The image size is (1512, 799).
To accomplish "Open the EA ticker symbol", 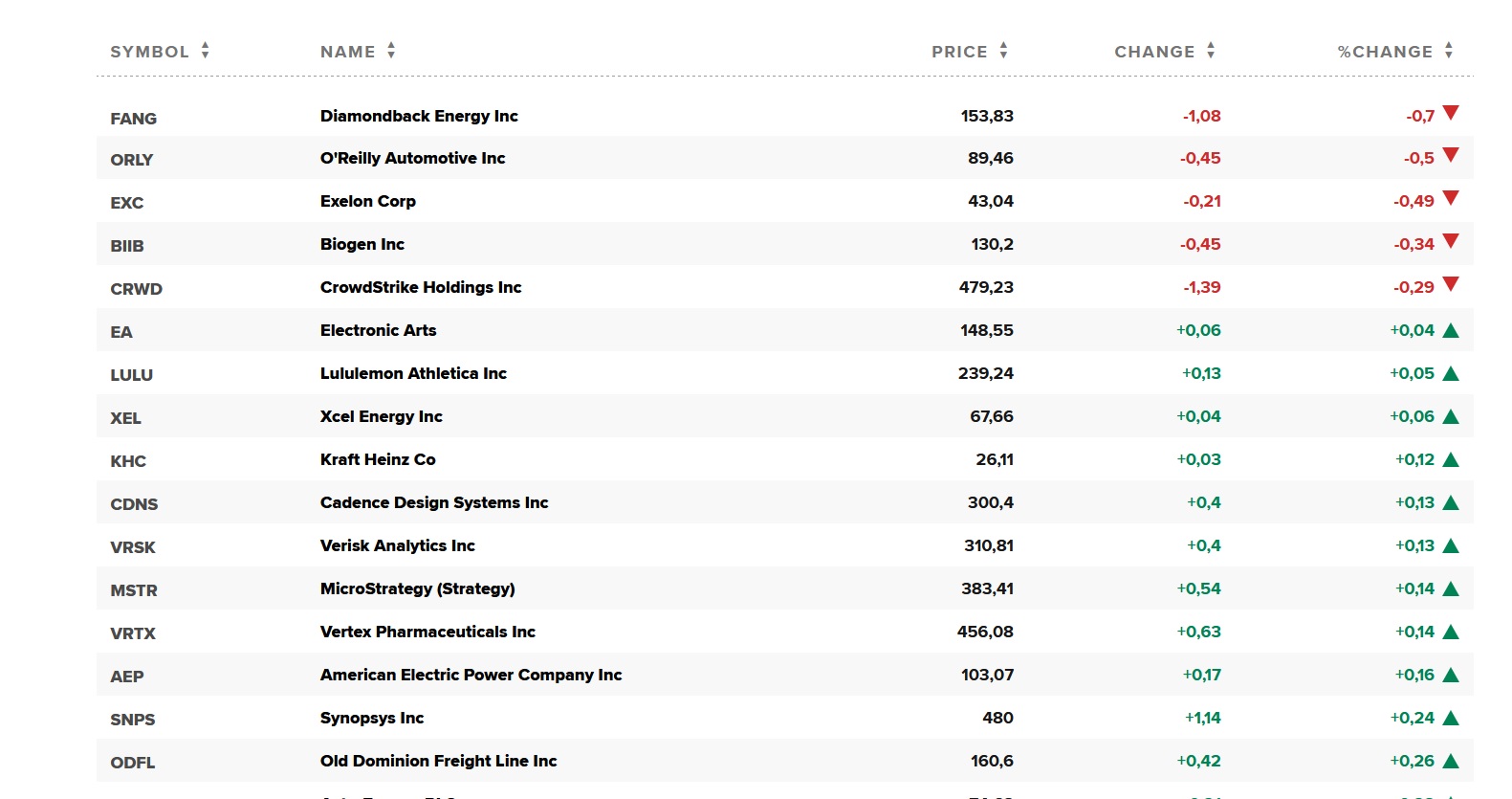I will pos(121,332).
